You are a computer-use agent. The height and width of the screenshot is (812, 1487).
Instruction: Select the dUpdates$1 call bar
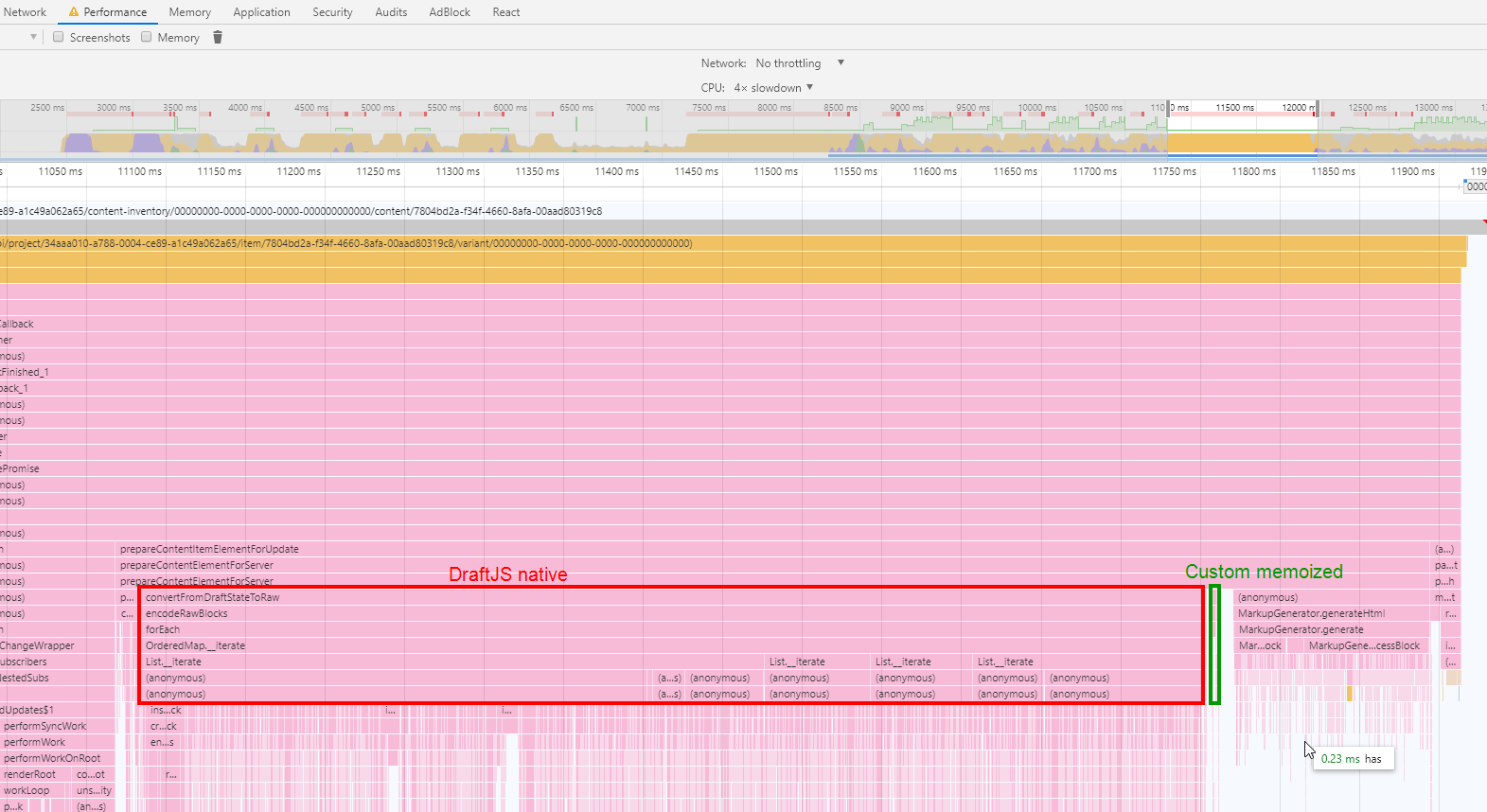57,710
